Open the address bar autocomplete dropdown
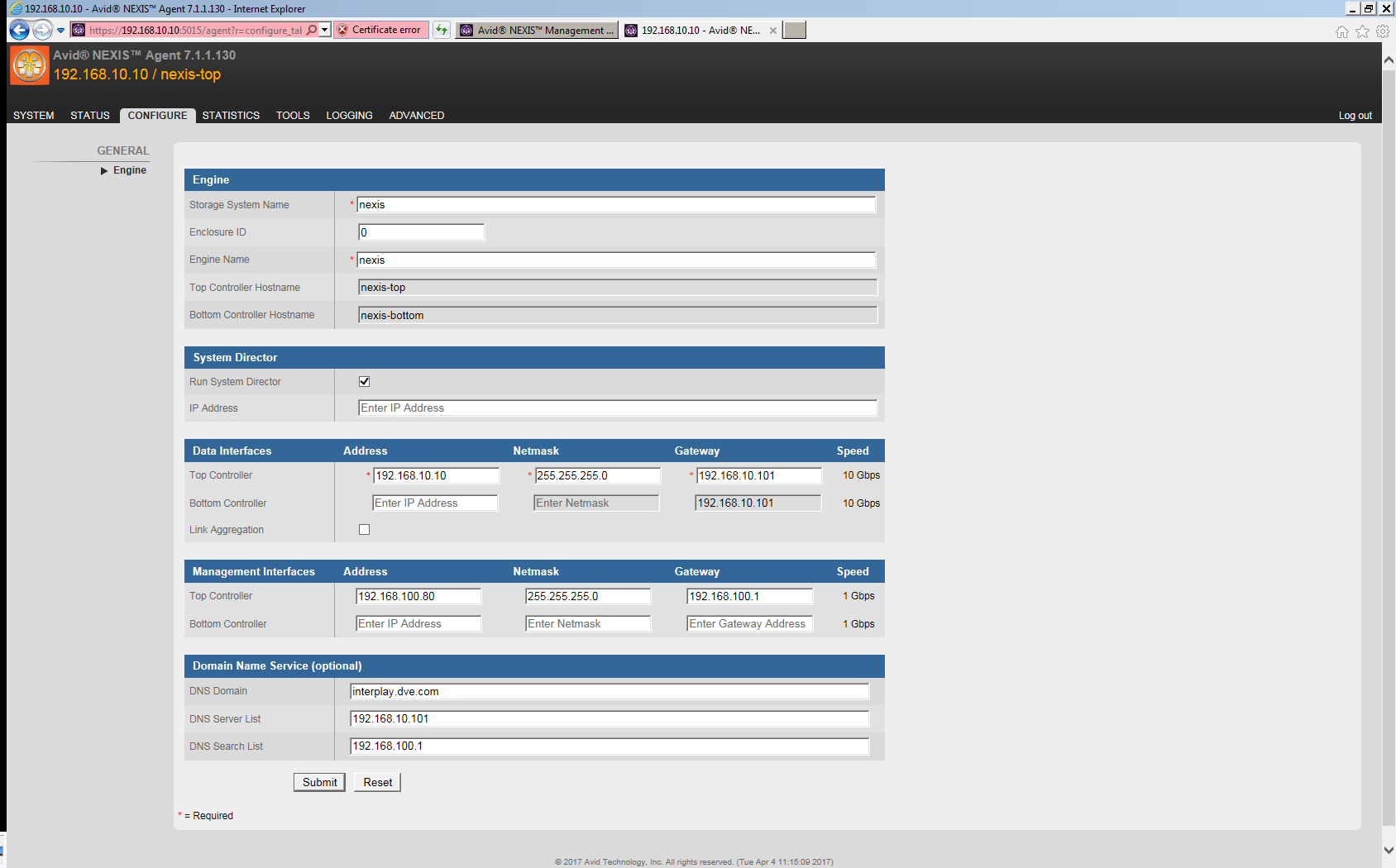 [x=325, y=30]
